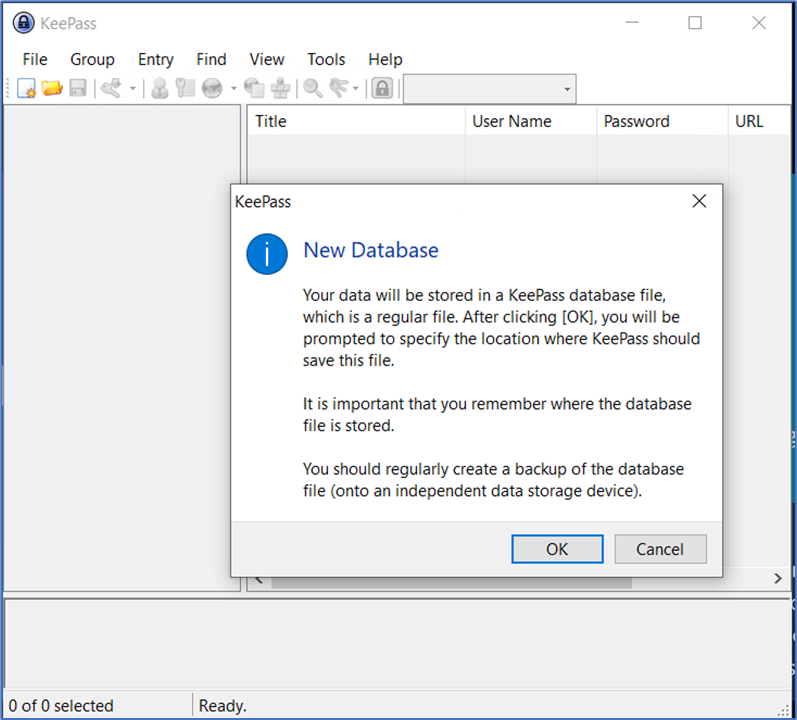Open the Tools menu
797x720 pixels.
coord(326,59)
